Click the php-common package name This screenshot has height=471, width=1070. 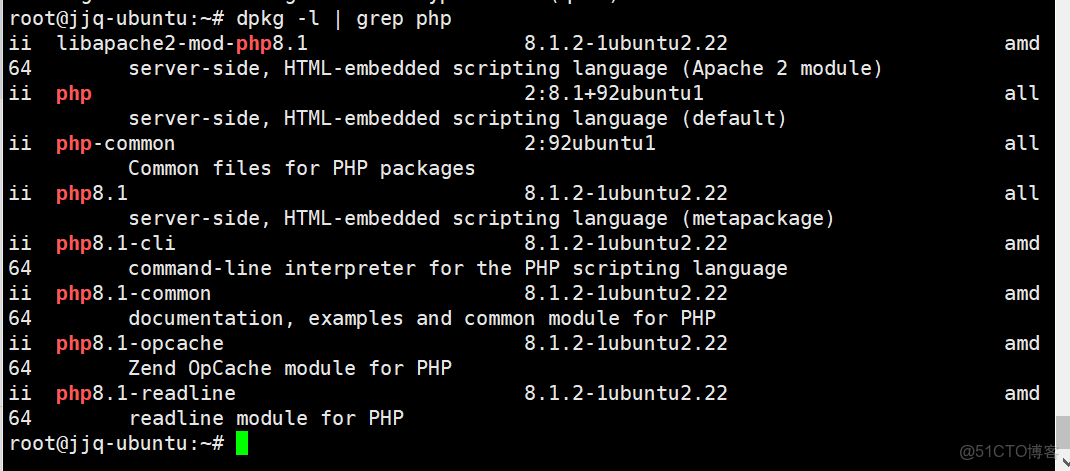pos(115,144)
